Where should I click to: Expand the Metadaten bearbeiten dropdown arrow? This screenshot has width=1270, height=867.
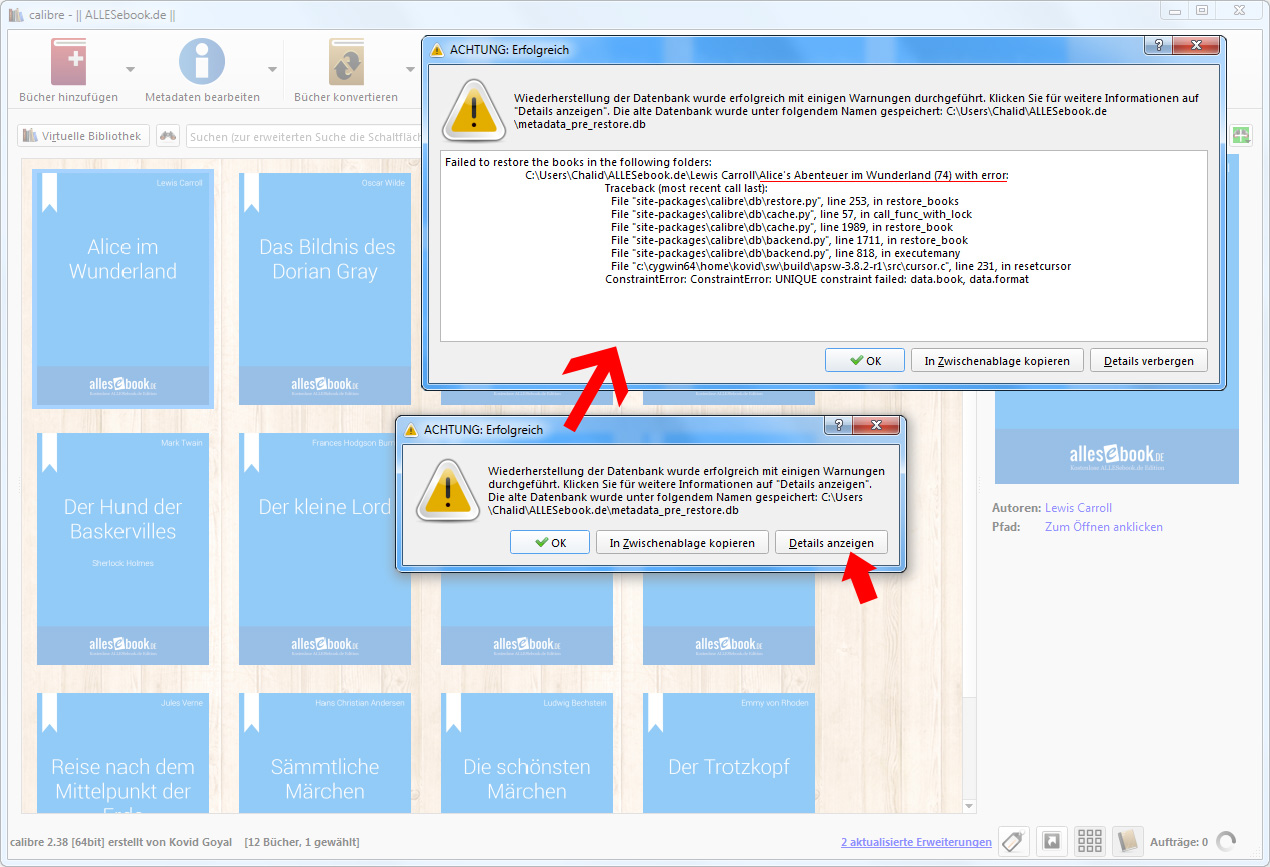click(272, 69)
